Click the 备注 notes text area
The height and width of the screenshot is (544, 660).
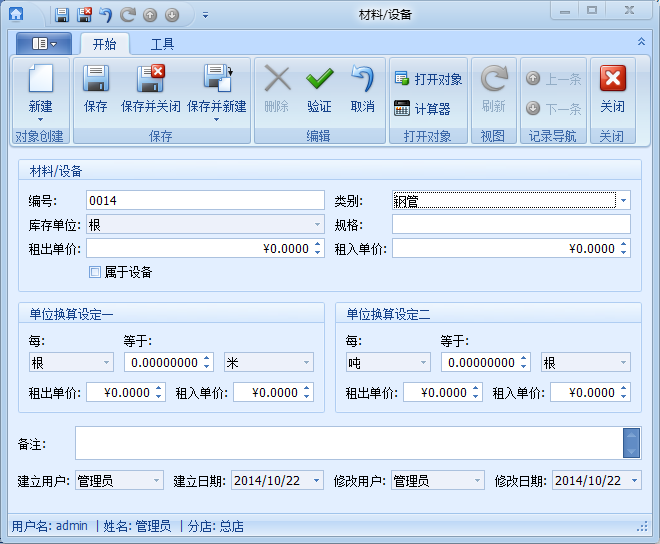pos(349,443)
